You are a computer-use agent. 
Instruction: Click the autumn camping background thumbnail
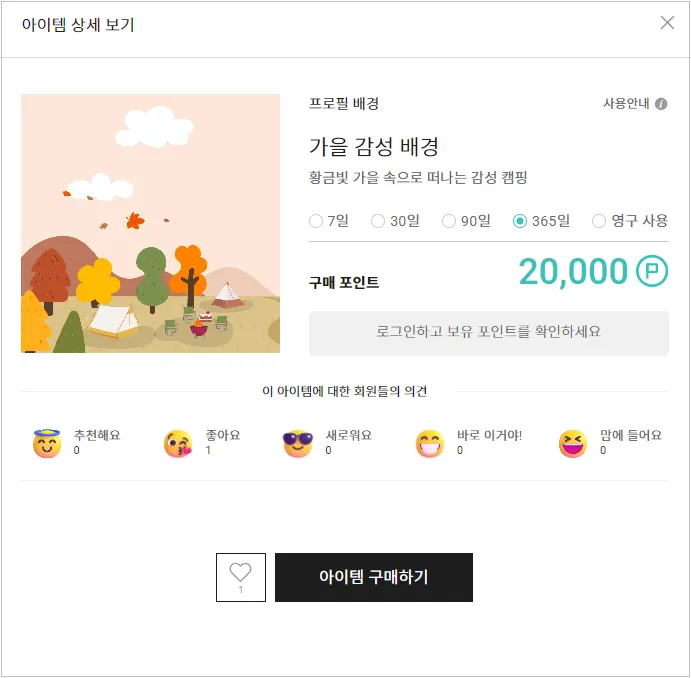click(150, 224)
